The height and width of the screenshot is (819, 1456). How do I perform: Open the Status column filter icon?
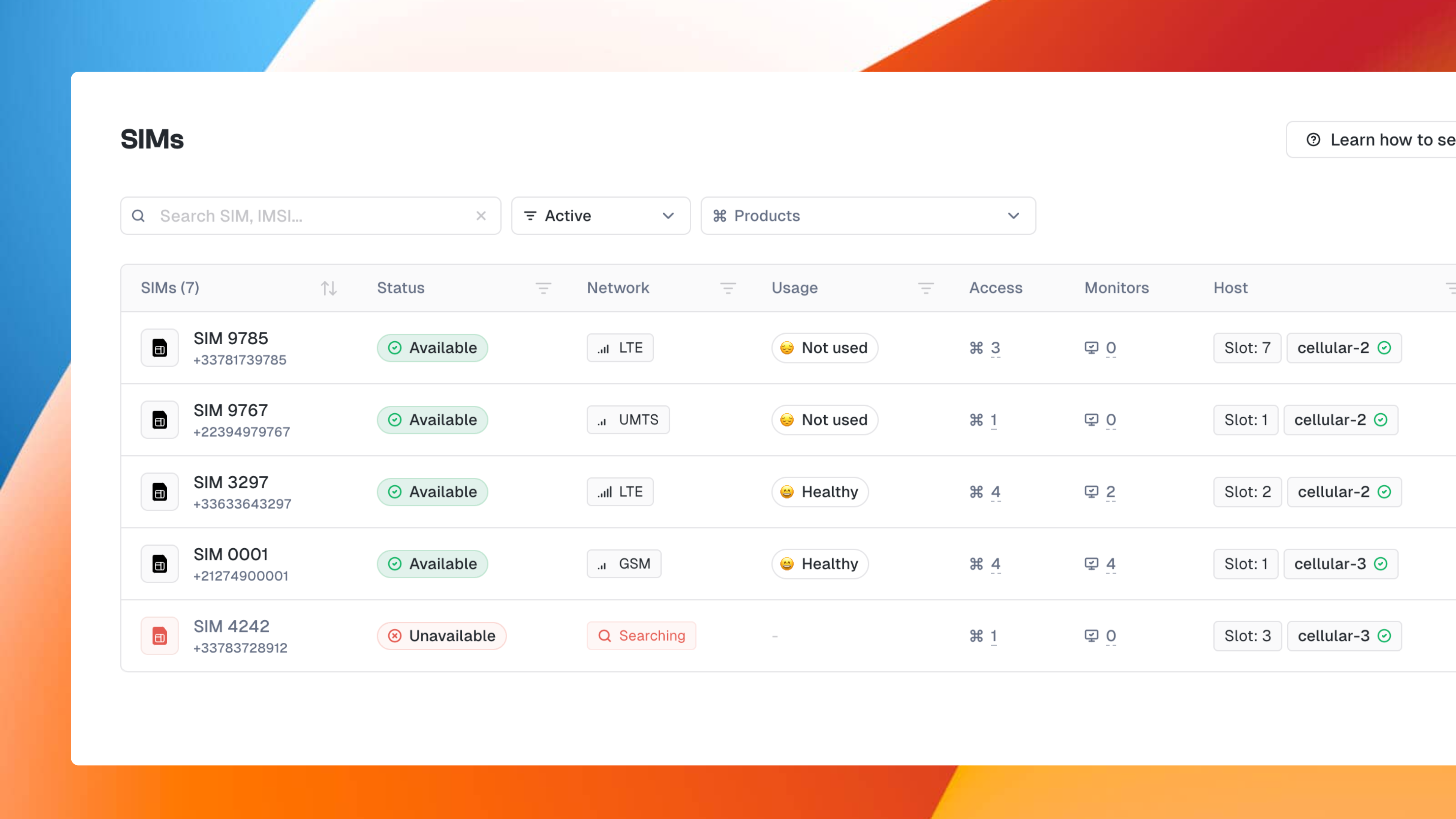[543, 288]
